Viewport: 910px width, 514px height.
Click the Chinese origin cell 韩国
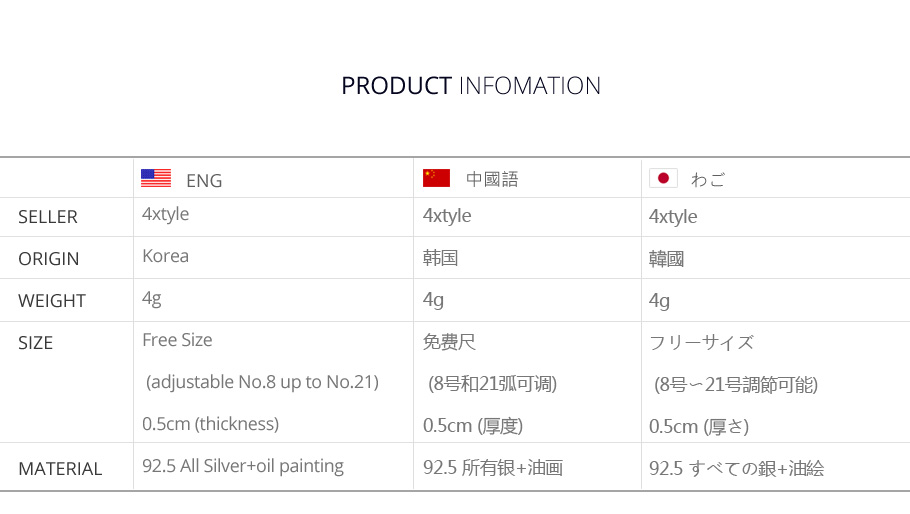click(x=441, y=259)
